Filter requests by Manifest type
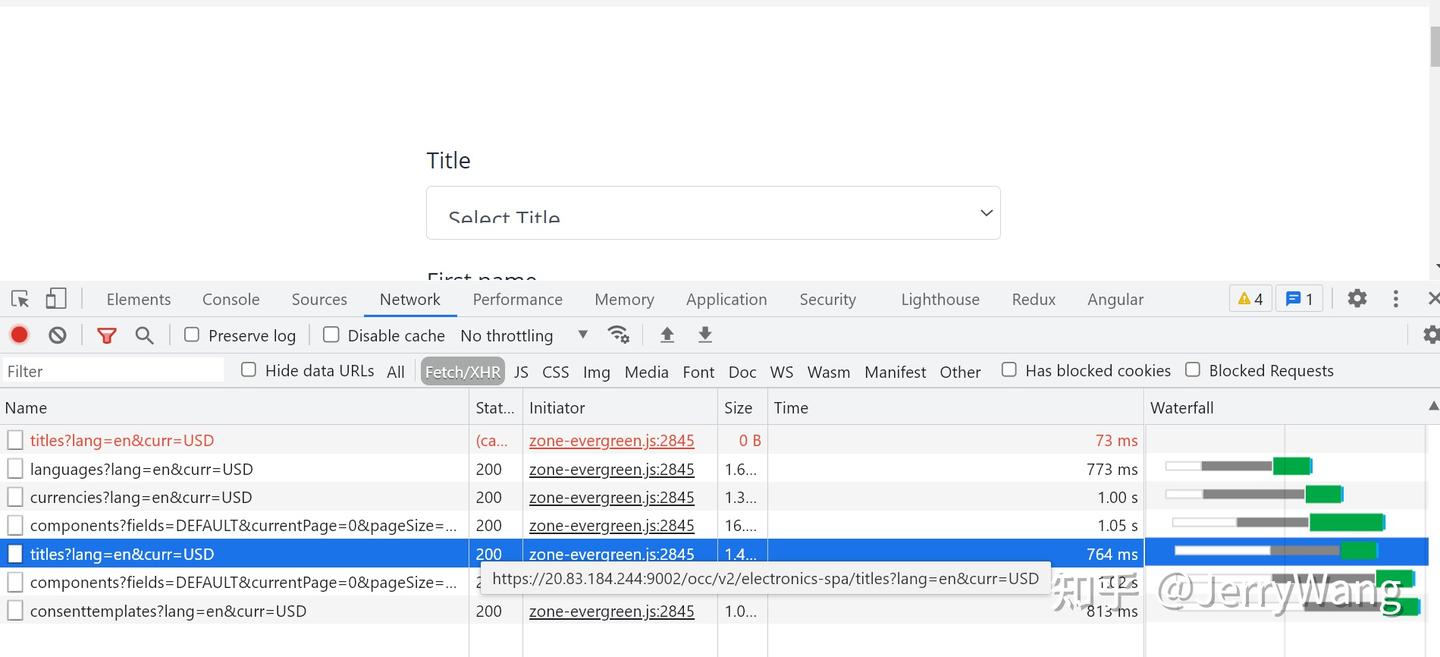1440x657 pixels. click(x=895, y=371)
